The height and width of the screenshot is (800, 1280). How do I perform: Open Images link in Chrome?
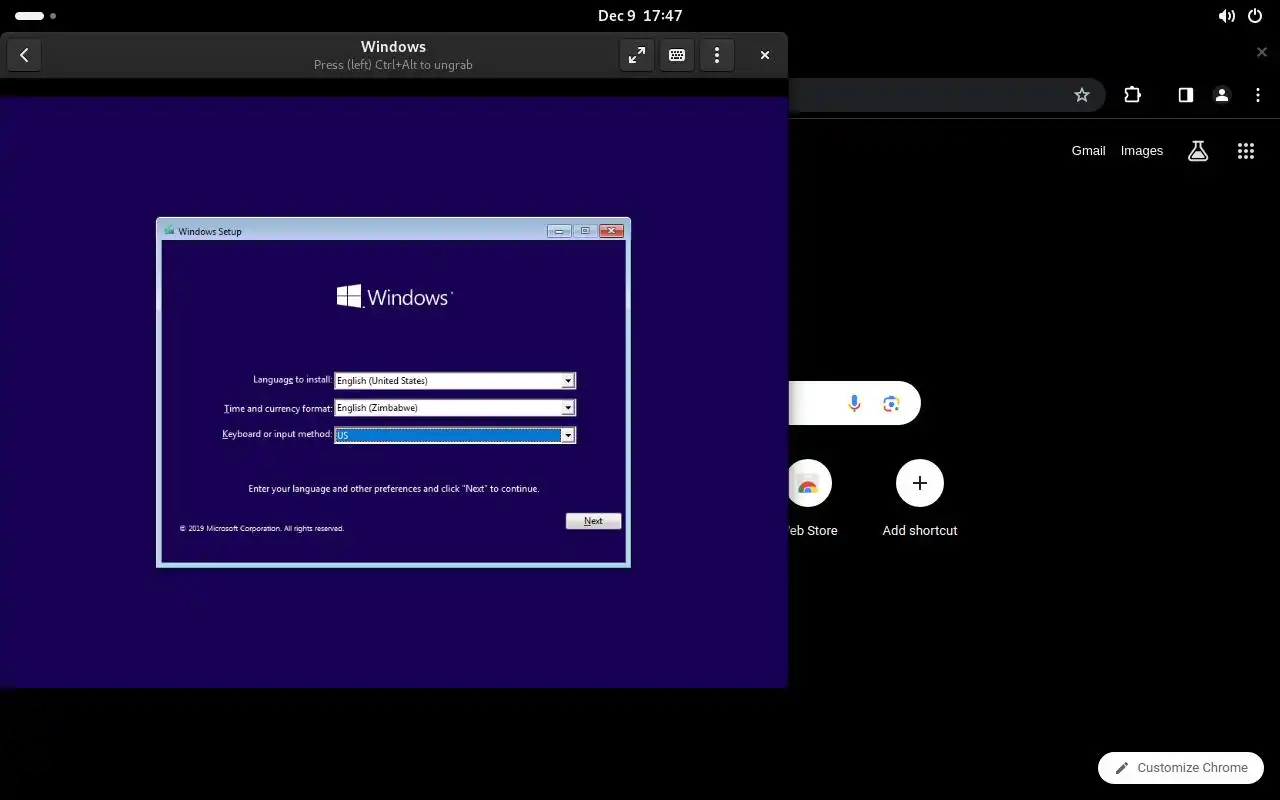pos(1141,151)
